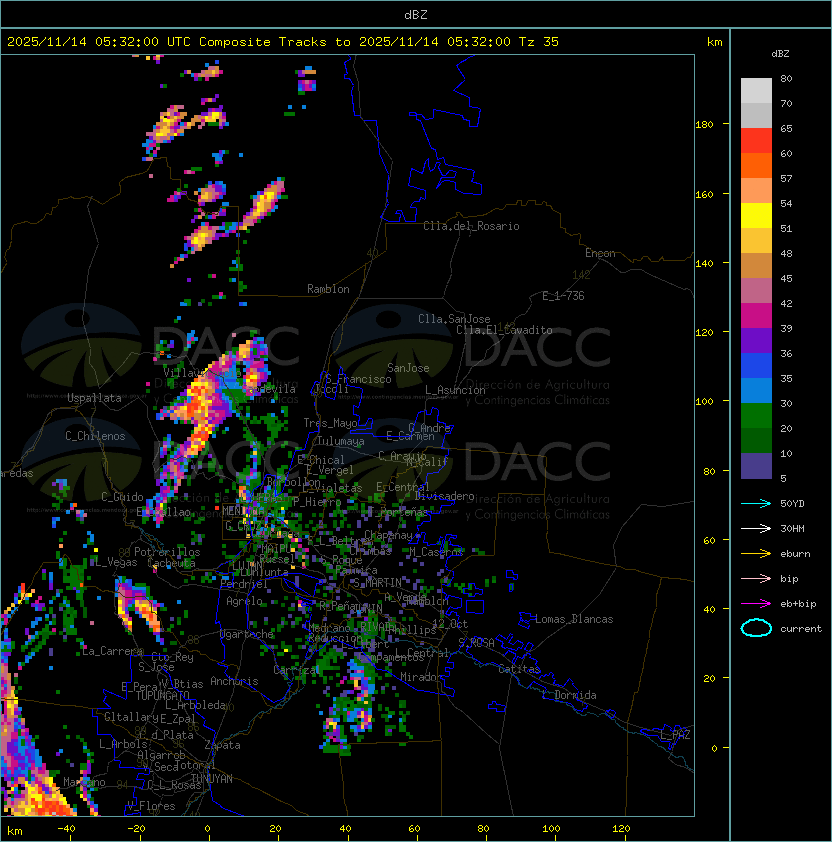Image resolution: width=832 pixels, height=842 pixels.
Task: Click the 180 km vertical axis tick
Action: tap(704, 125)
